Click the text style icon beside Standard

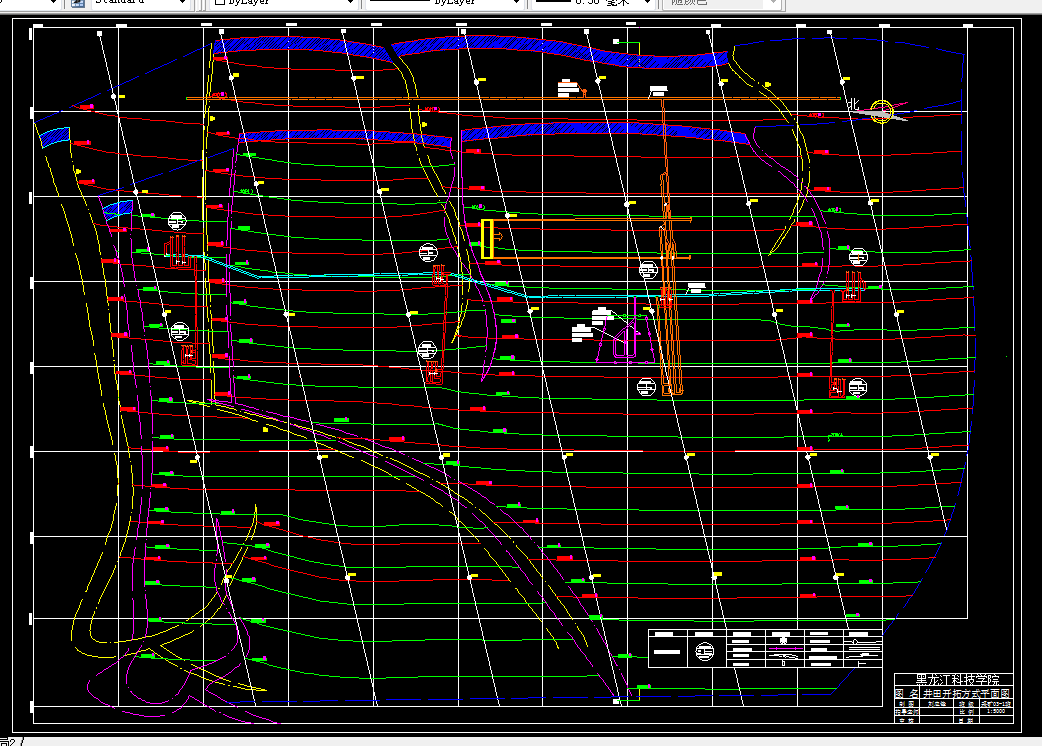(78, 3)
